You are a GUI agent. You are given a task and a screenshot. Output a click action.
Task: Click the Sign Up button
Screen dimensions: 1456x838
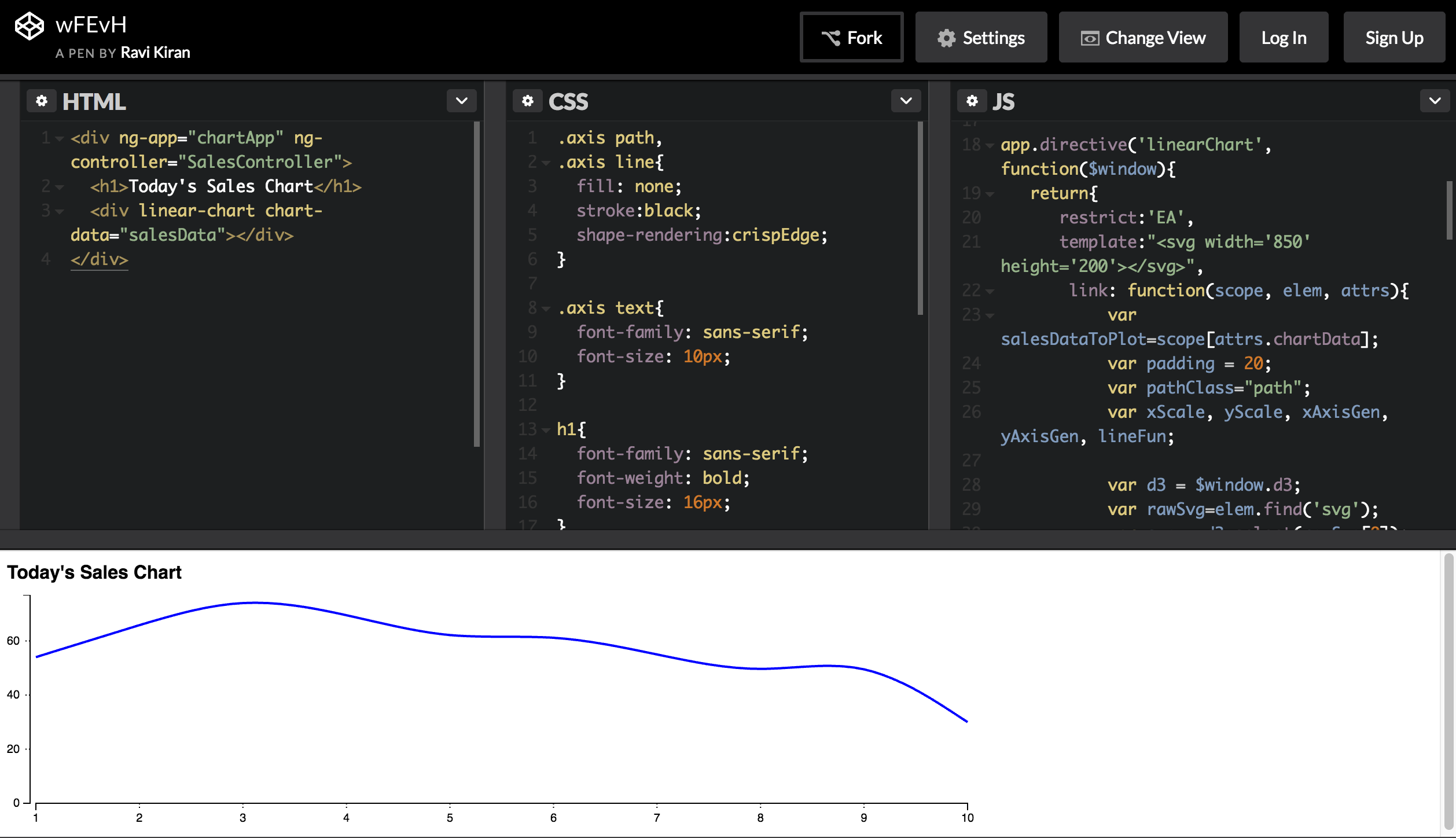pyautogui.click(x=1394, y=38)
